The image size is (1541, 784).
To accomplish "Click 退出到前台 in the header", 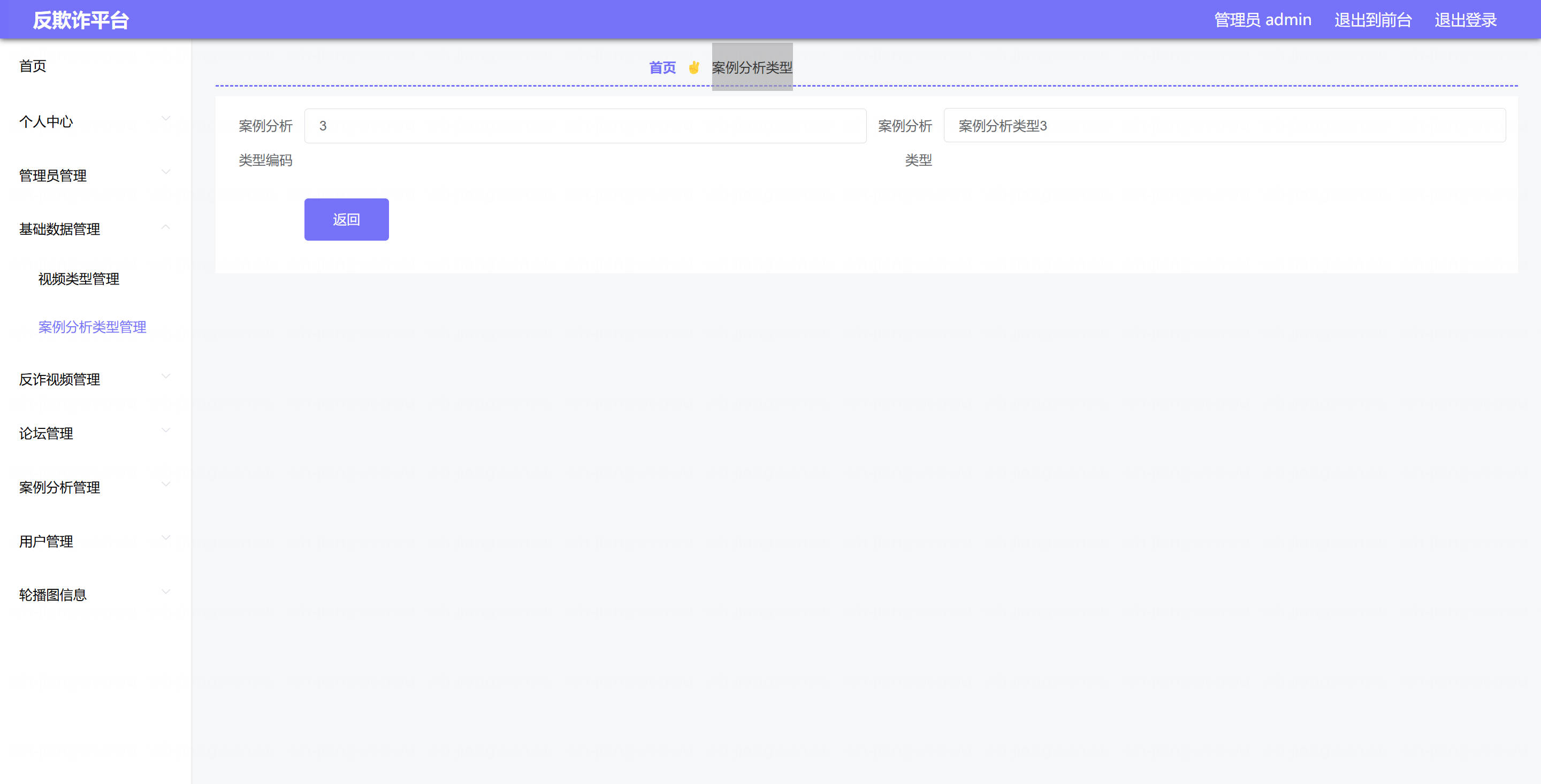I will tap(1372, 20).
